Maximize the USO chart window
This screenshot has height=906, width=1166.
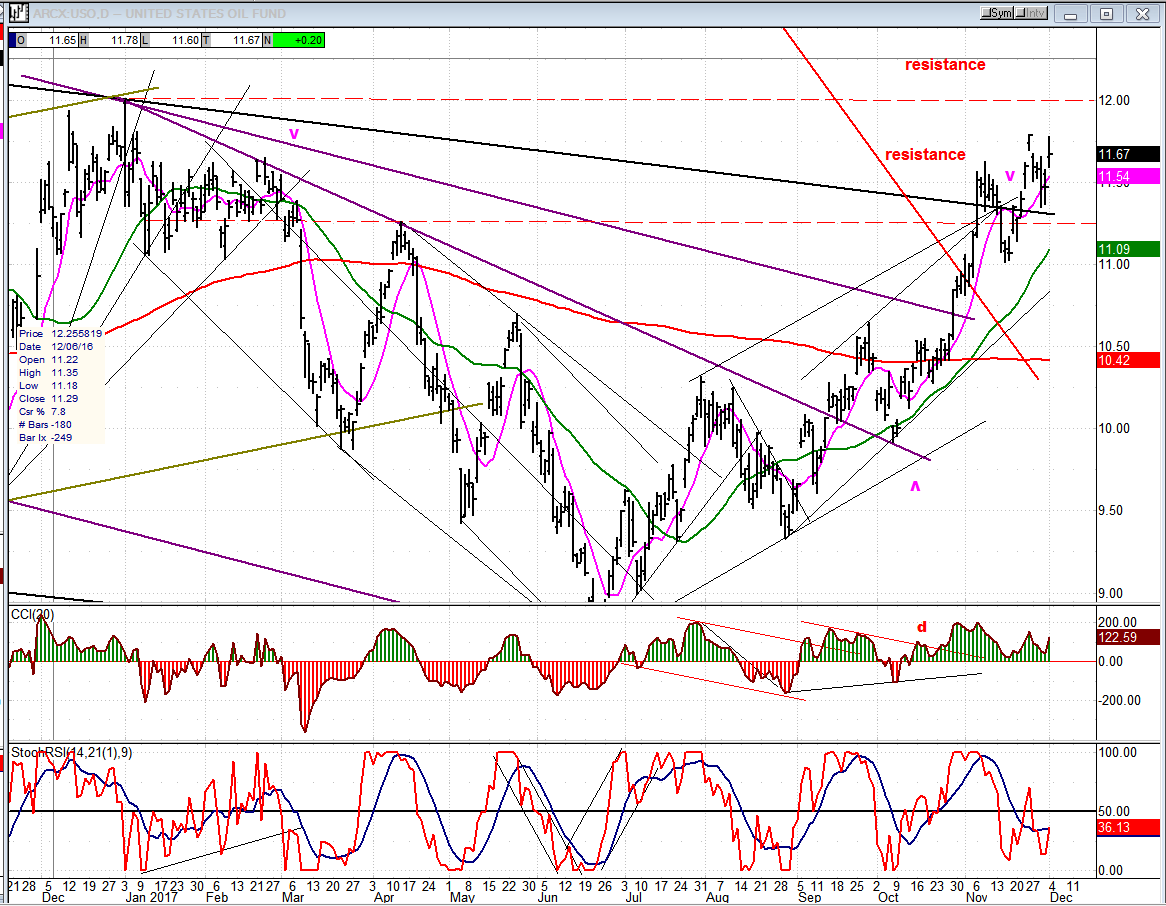pyautogui.click(x=1107, y=14)
